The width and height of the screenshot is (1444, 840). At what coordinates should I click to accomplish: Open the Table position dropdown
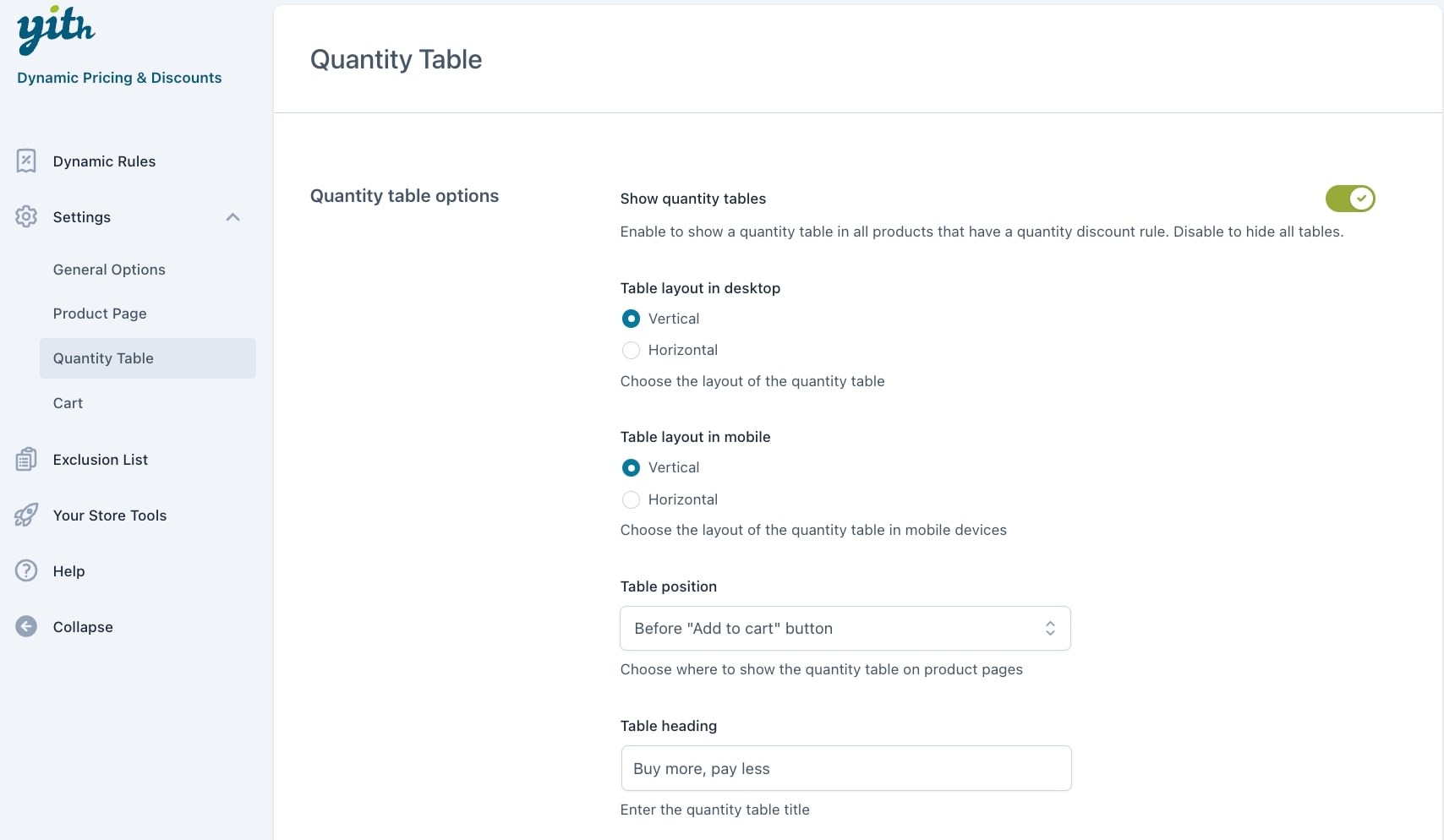click(x=845, y=628)
